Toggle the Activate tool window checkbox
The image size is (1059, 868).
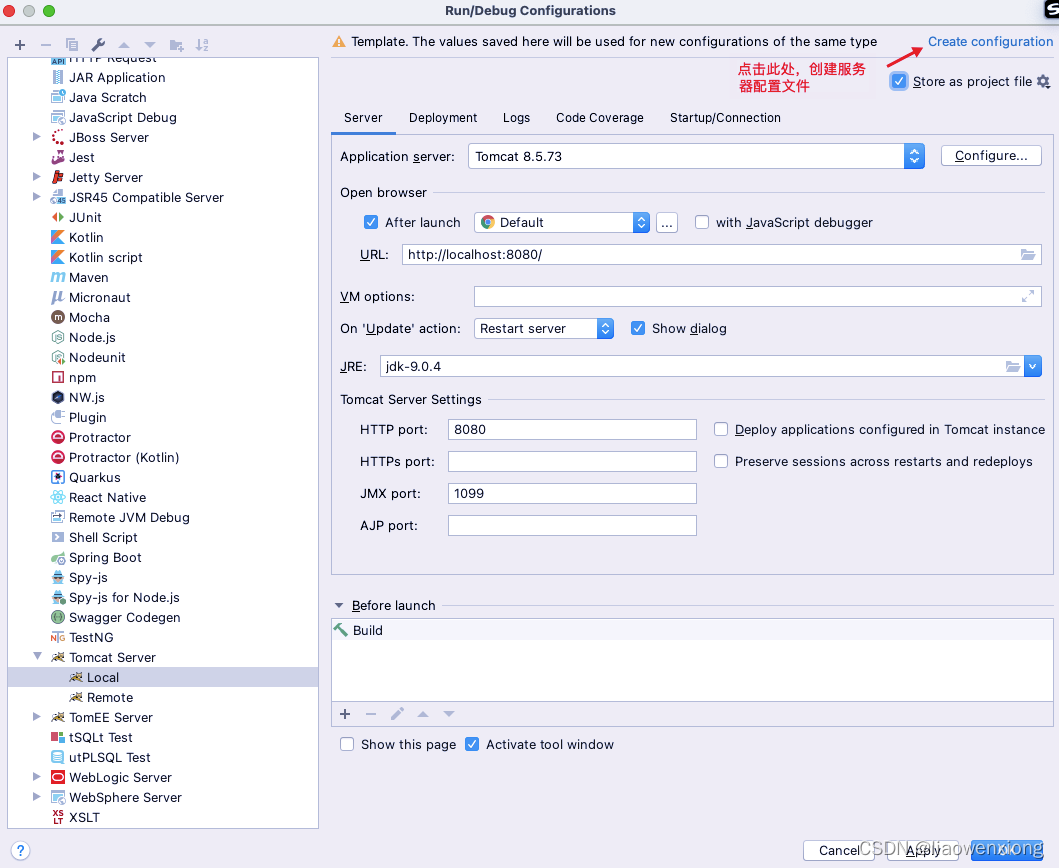pos(473,744)
